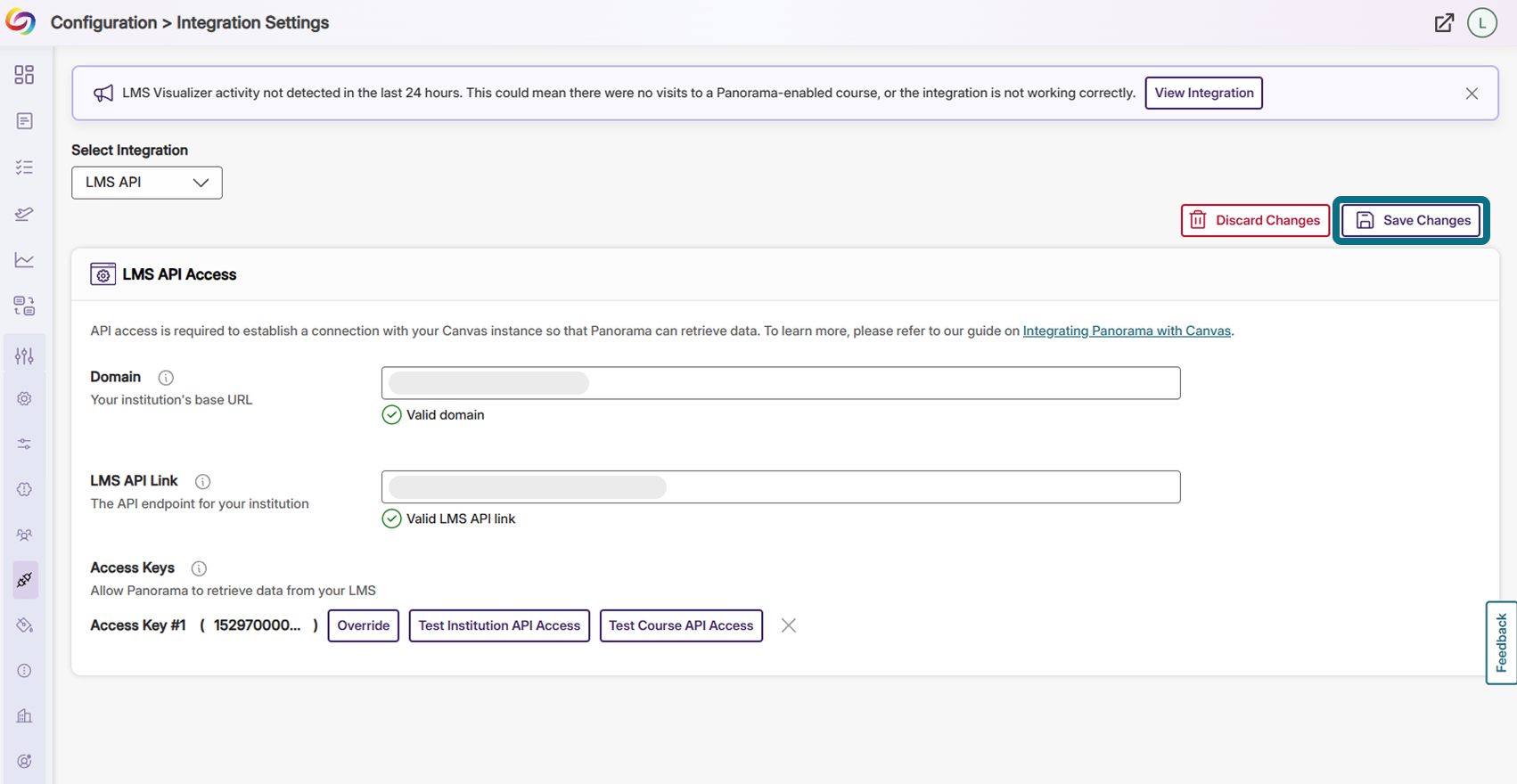Click the building institution sidebar icon
1517x784 pixels.
[24, 716]
